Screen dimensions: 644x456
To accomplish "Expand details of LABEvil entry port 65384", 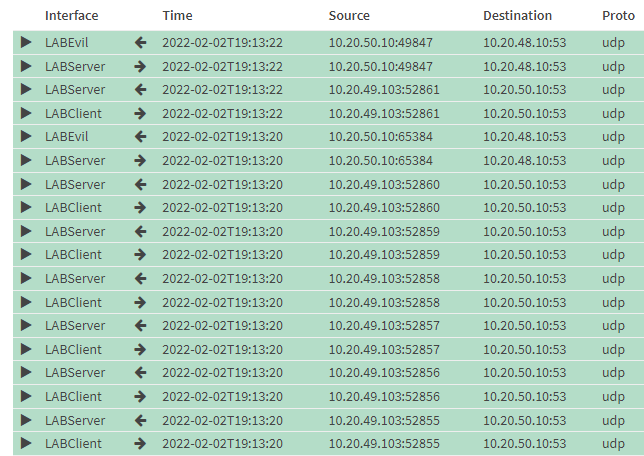I will [x=26, y=136].
